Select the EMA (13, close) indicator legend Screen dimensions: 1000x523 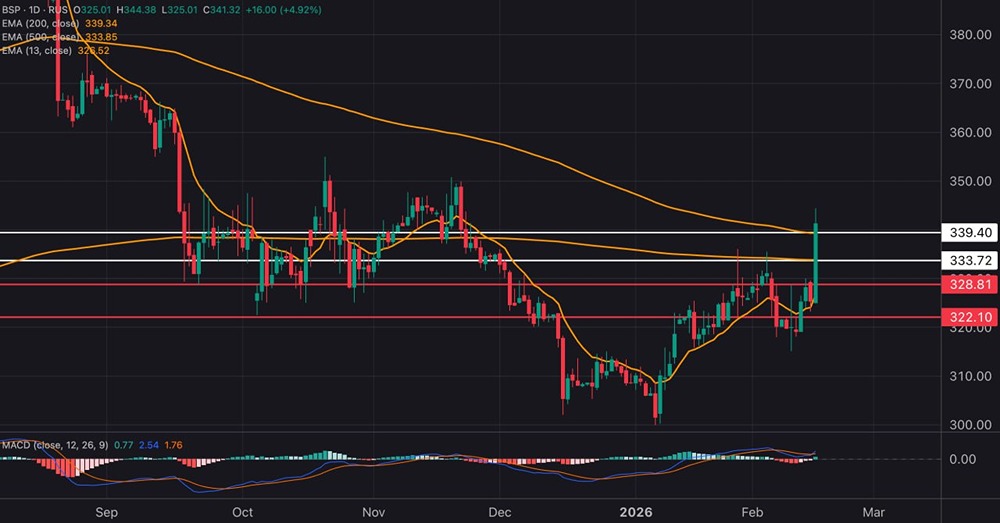tap(38, 50)
